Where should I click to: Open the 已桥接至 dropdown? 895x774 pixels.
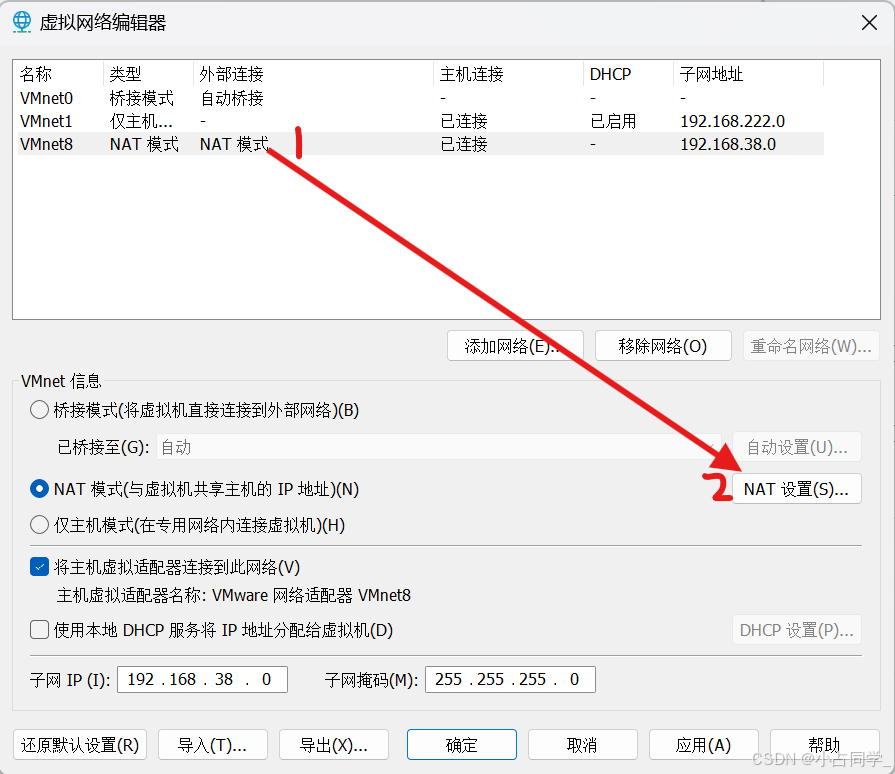[x=438, y=447]
